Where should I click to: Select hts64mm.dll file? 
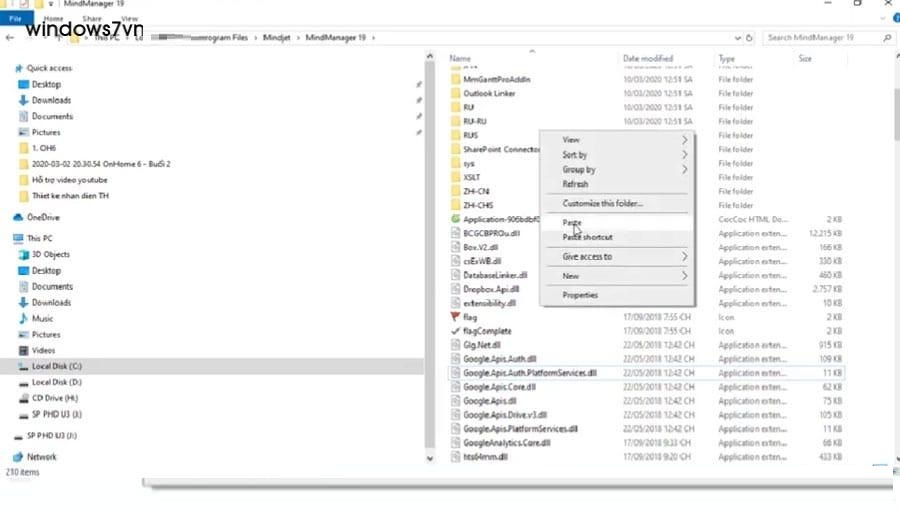point(485,458)
